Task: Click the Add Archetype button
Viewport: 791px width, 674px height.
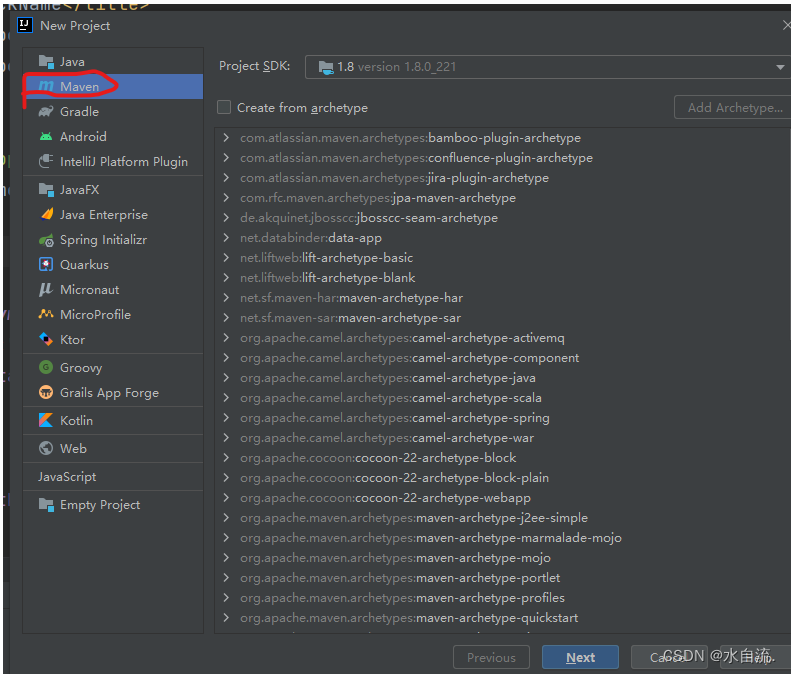Action: coord(734,107)
